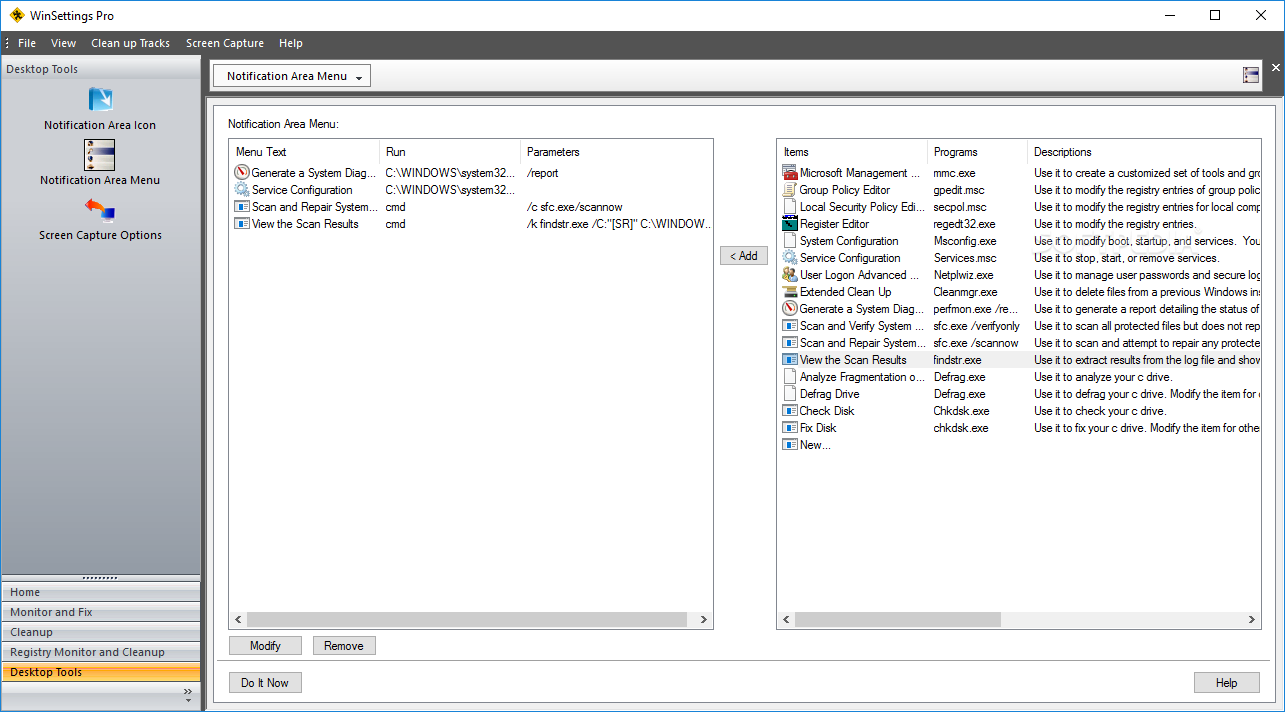The height and width of the screenshot is (712, 1285).
Task: Click the Extended Clean Up icon
Action: tap(790, 292)
